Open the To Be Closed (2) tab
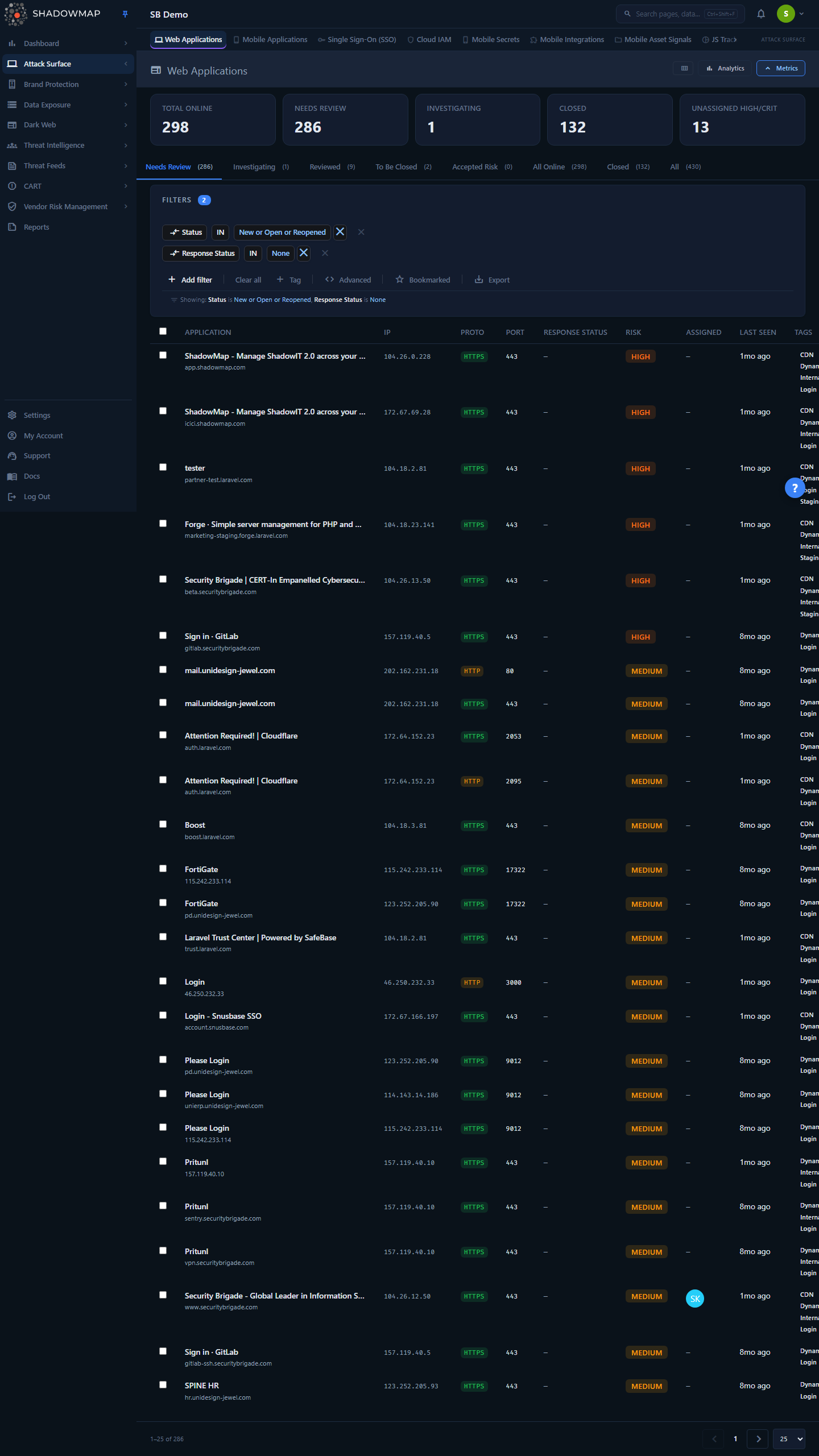This screenshot has width=819, height=1456. click(x=404, y=167)
